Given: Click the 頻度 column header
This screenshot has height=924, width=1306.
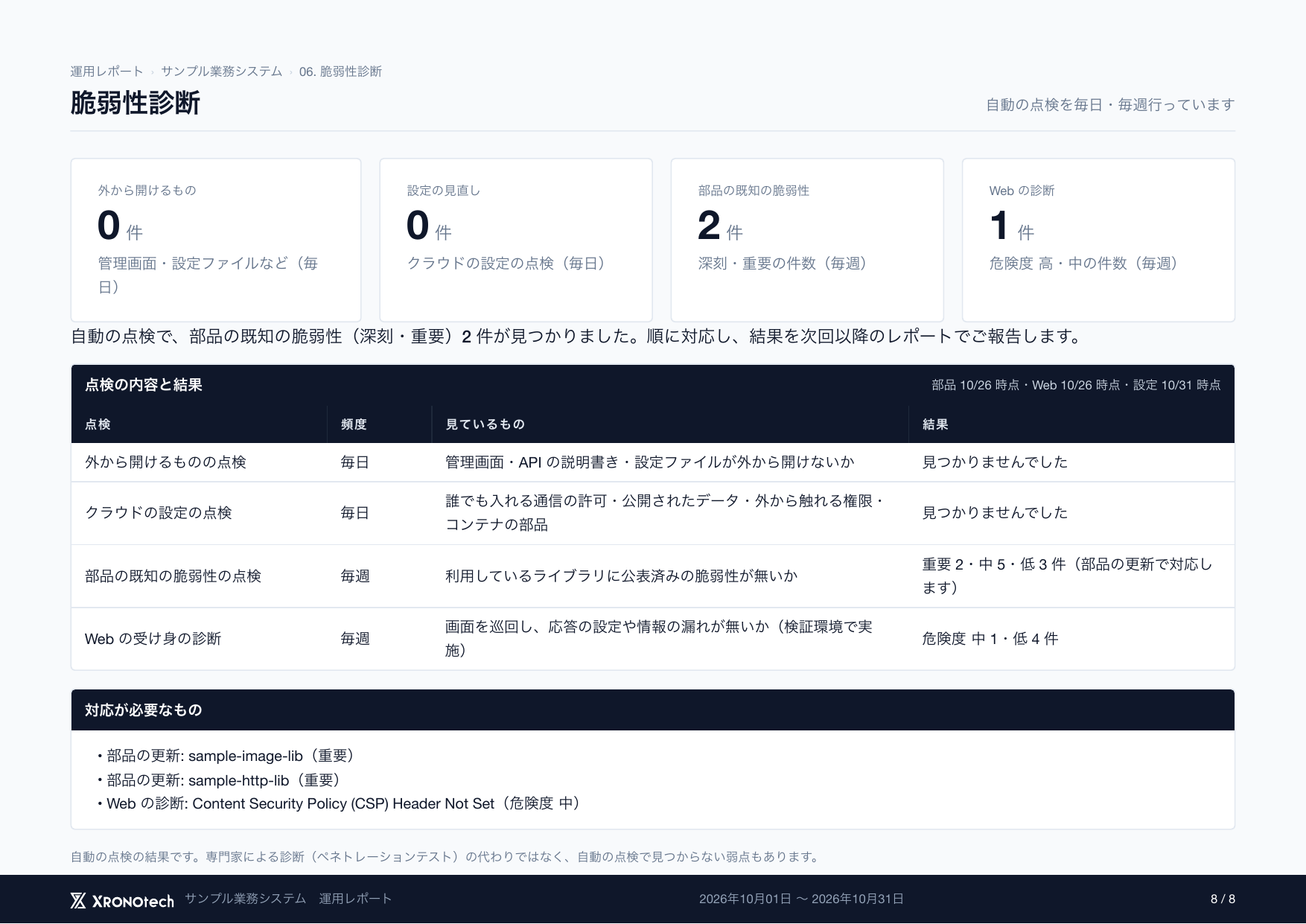Looking at the screenshot, I should 354,424.
